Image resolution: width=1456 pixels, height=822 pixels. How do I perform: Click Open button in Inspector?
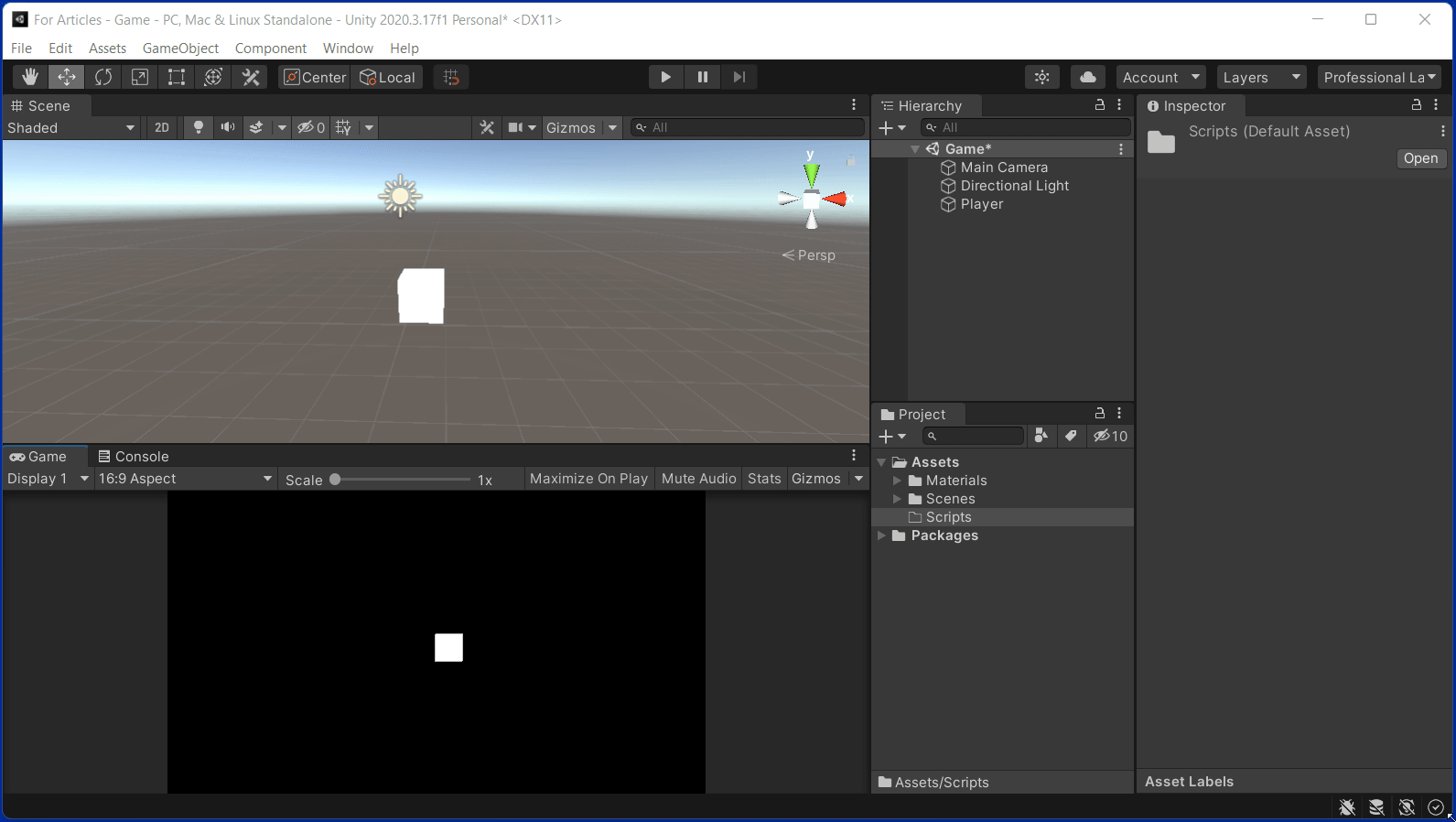1420,158
